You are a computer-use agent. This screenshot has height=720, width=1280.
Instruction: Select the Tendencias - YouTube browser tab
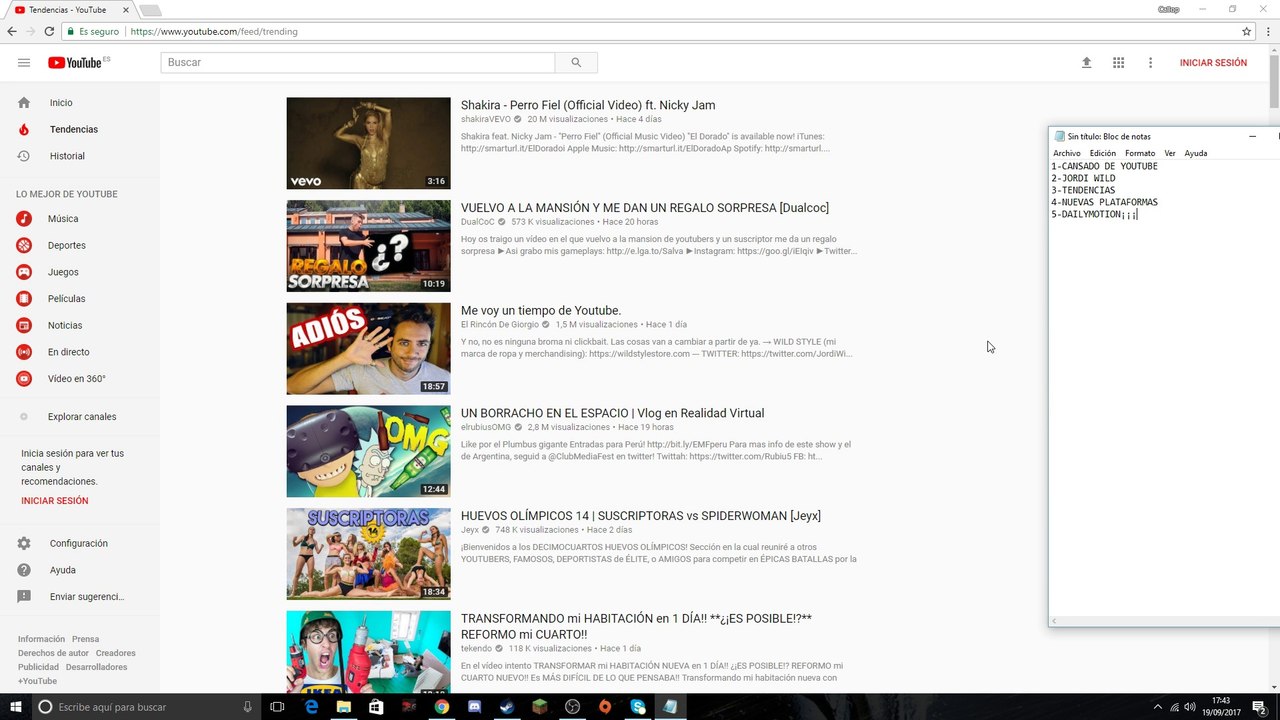tap(70, 10)
